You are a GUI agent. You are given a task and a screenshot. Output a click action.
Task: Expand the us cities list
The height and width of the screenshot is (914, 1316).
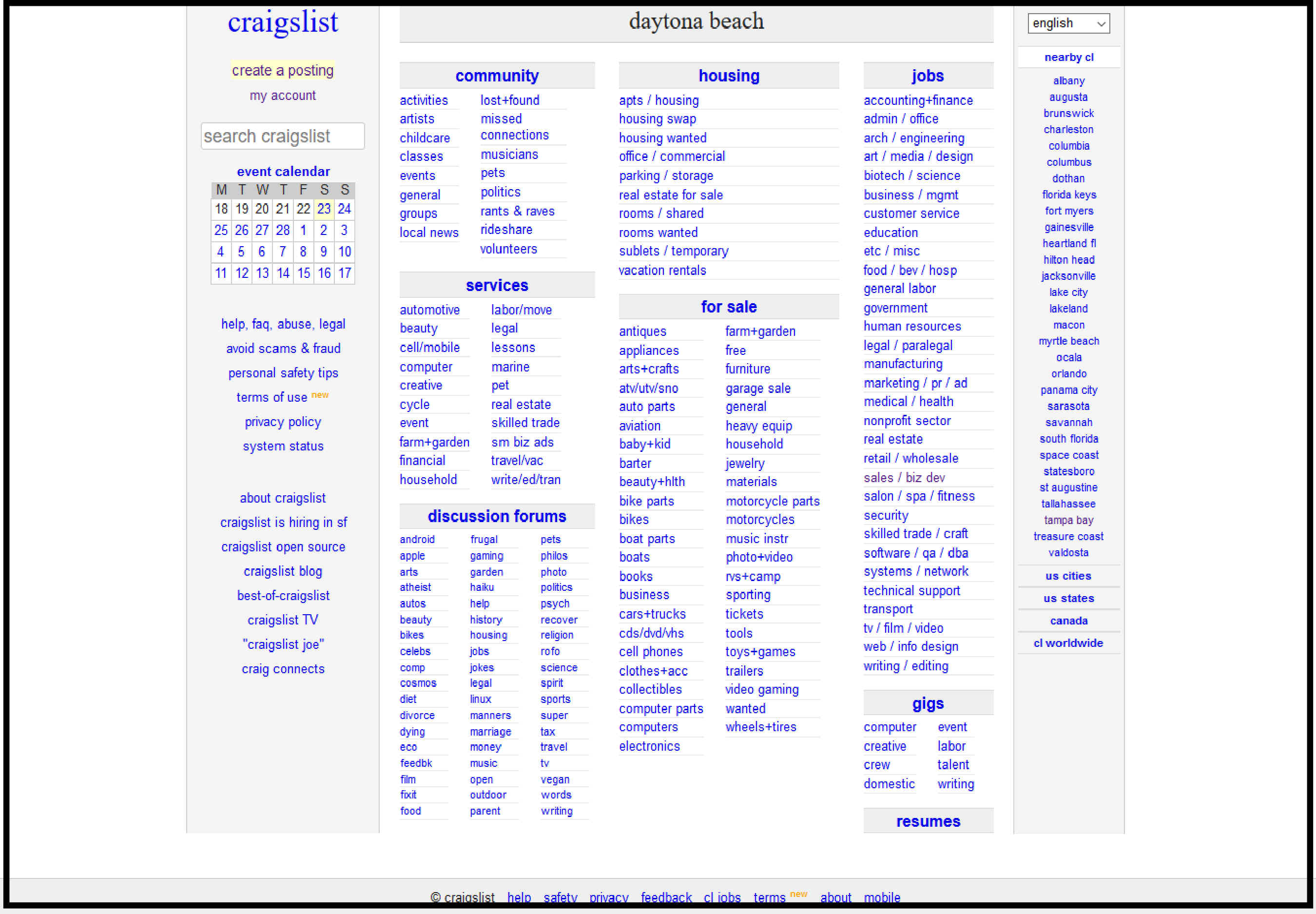1068,576
